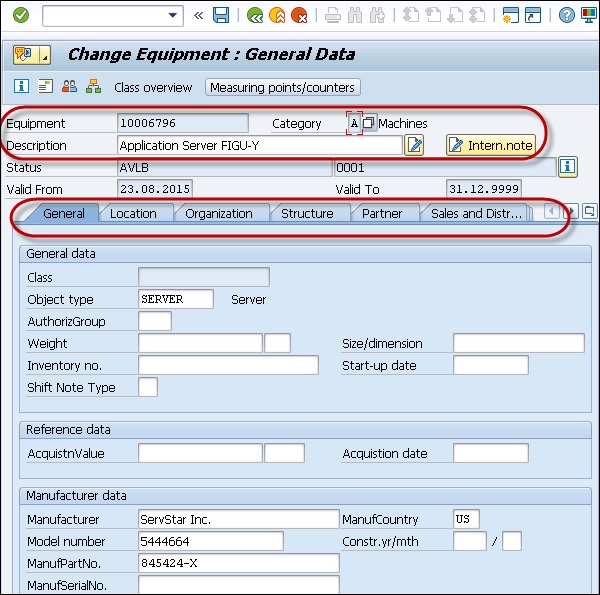The height and width of the screenshot is (595, 600).
Task: Click the Size/dimension field
Action: pos(518,343)
